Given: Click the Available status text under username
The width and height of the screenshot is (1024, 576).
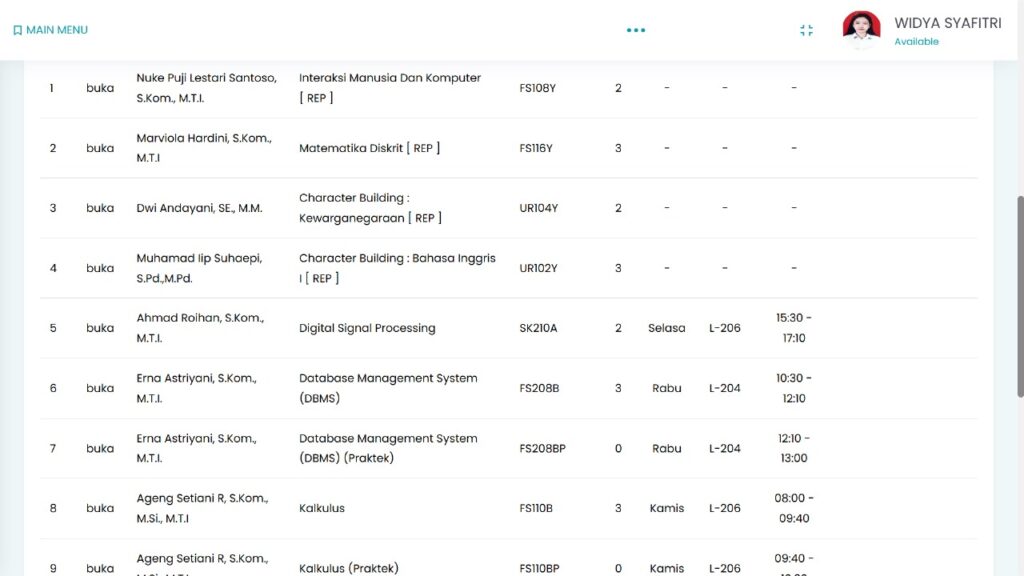Looking at the screenshot, I should [x=916, y=42].
